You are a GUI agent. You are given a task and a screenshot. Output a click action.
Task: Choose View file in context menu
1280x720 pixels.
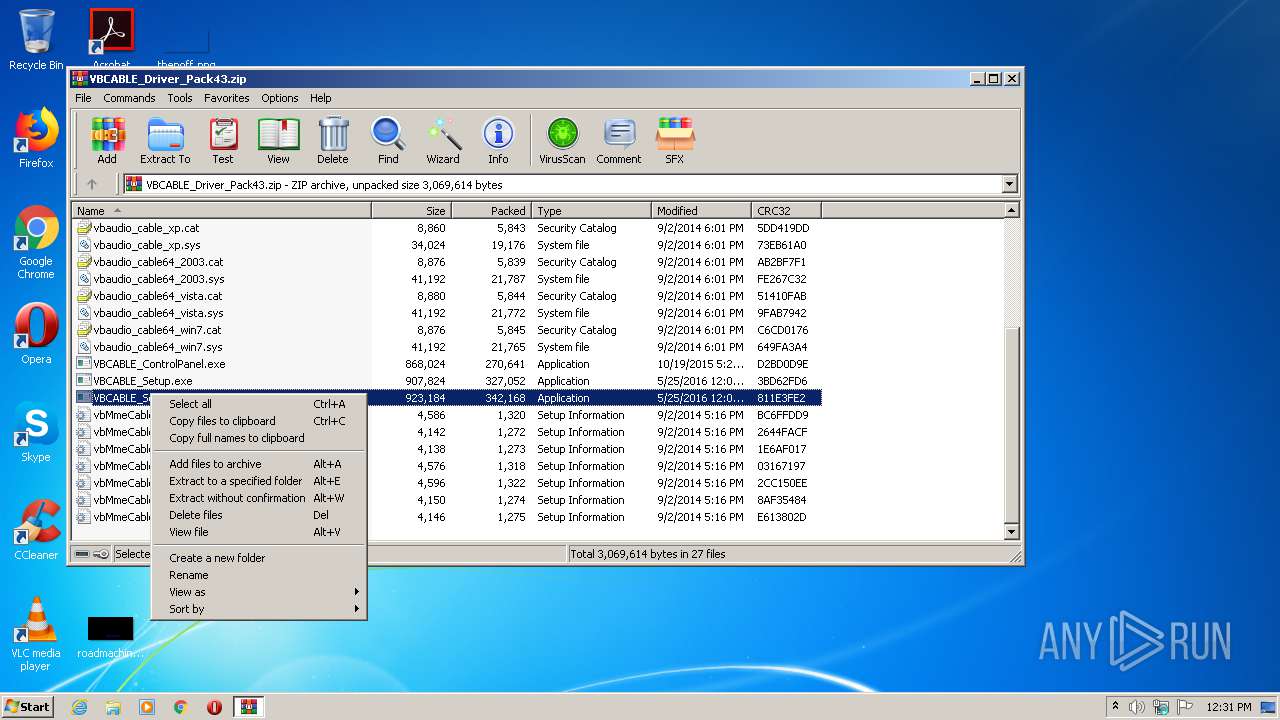coord(259,532)
